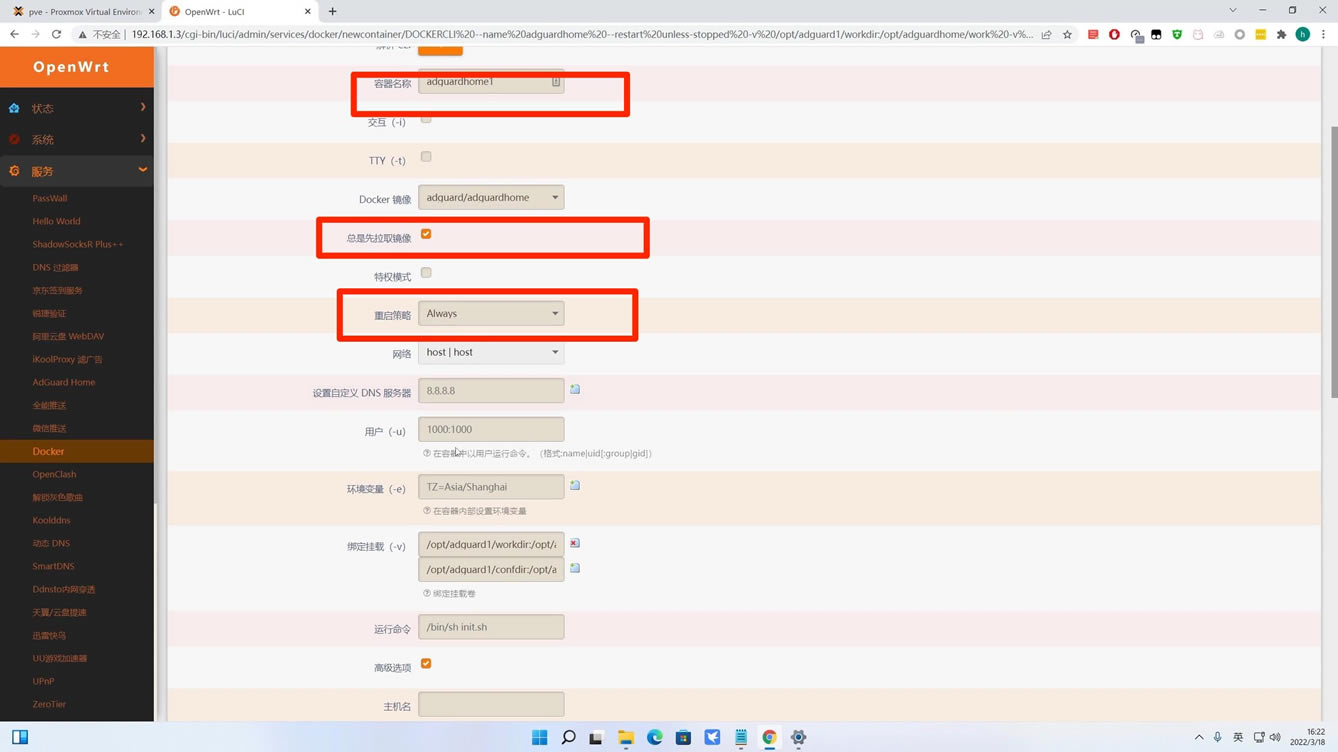The image size is (1338, 752).
Task: Open File Explorer from the taskbar
Action: pos(626,737)
